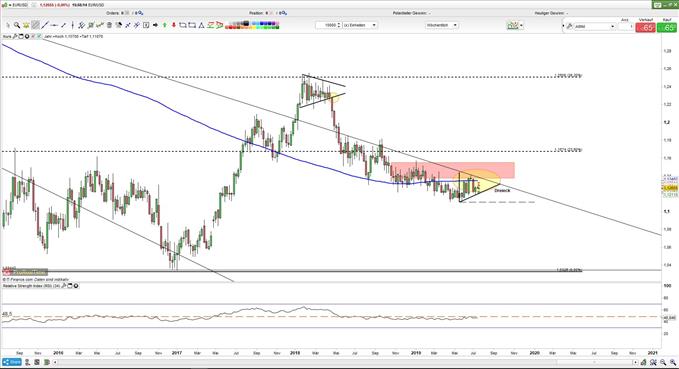679x369 pixels.
Task: Click the quantity input showing 10000
Action: click(328, 26)
